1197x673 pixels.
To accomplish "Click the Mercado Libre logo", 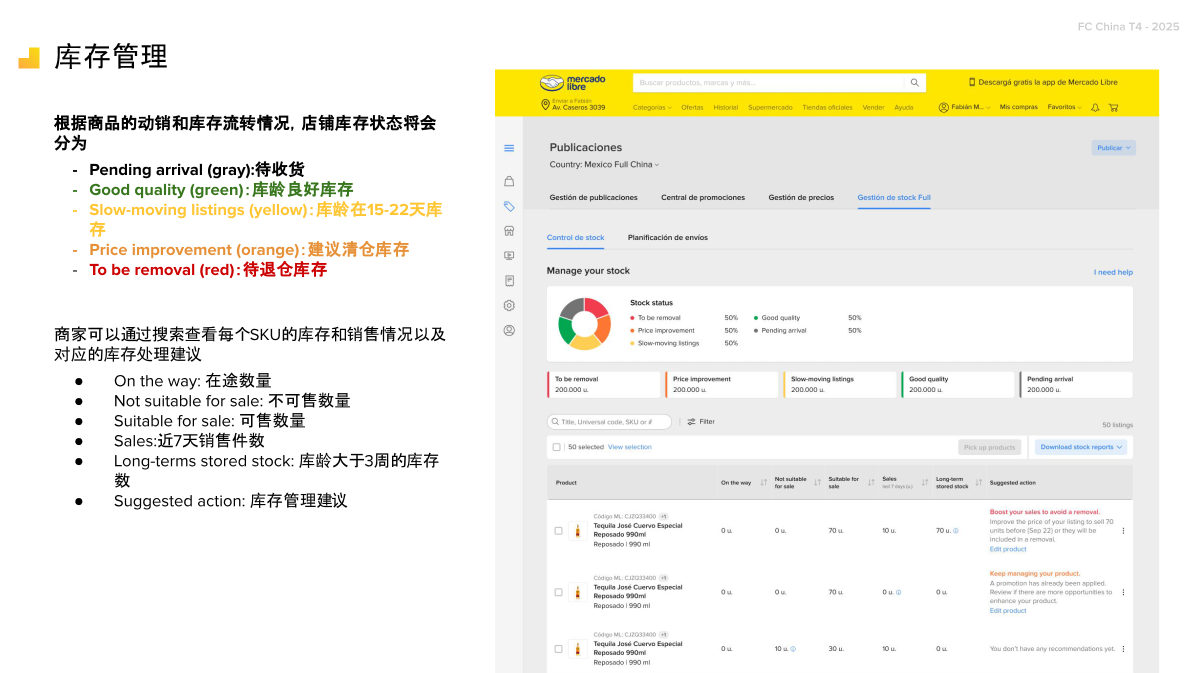I will tap(573, 82).
